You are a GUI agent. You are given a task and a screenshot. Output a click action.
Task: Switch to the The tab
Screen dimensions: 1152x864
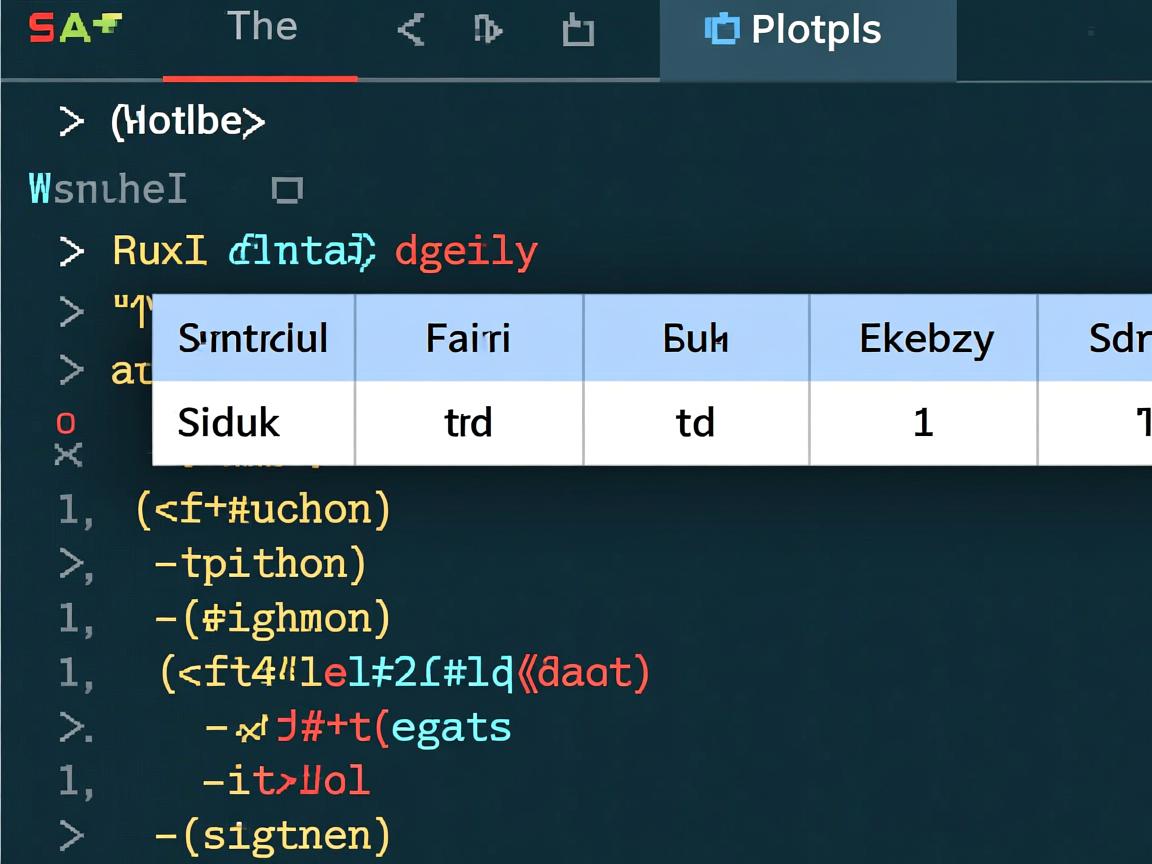tap(261, 27)
